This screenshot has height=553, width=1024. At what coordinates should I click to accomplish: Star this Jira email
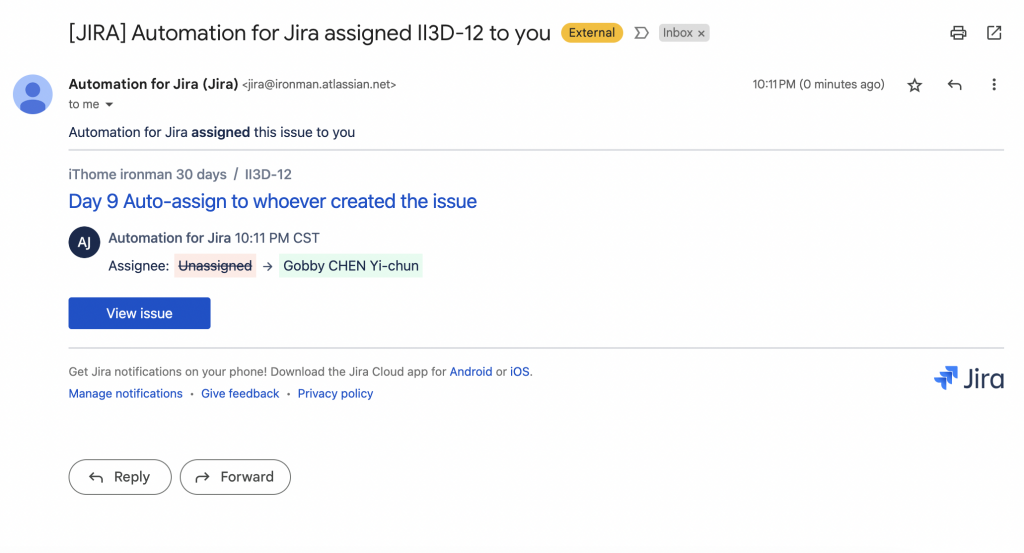click(914, 85)
